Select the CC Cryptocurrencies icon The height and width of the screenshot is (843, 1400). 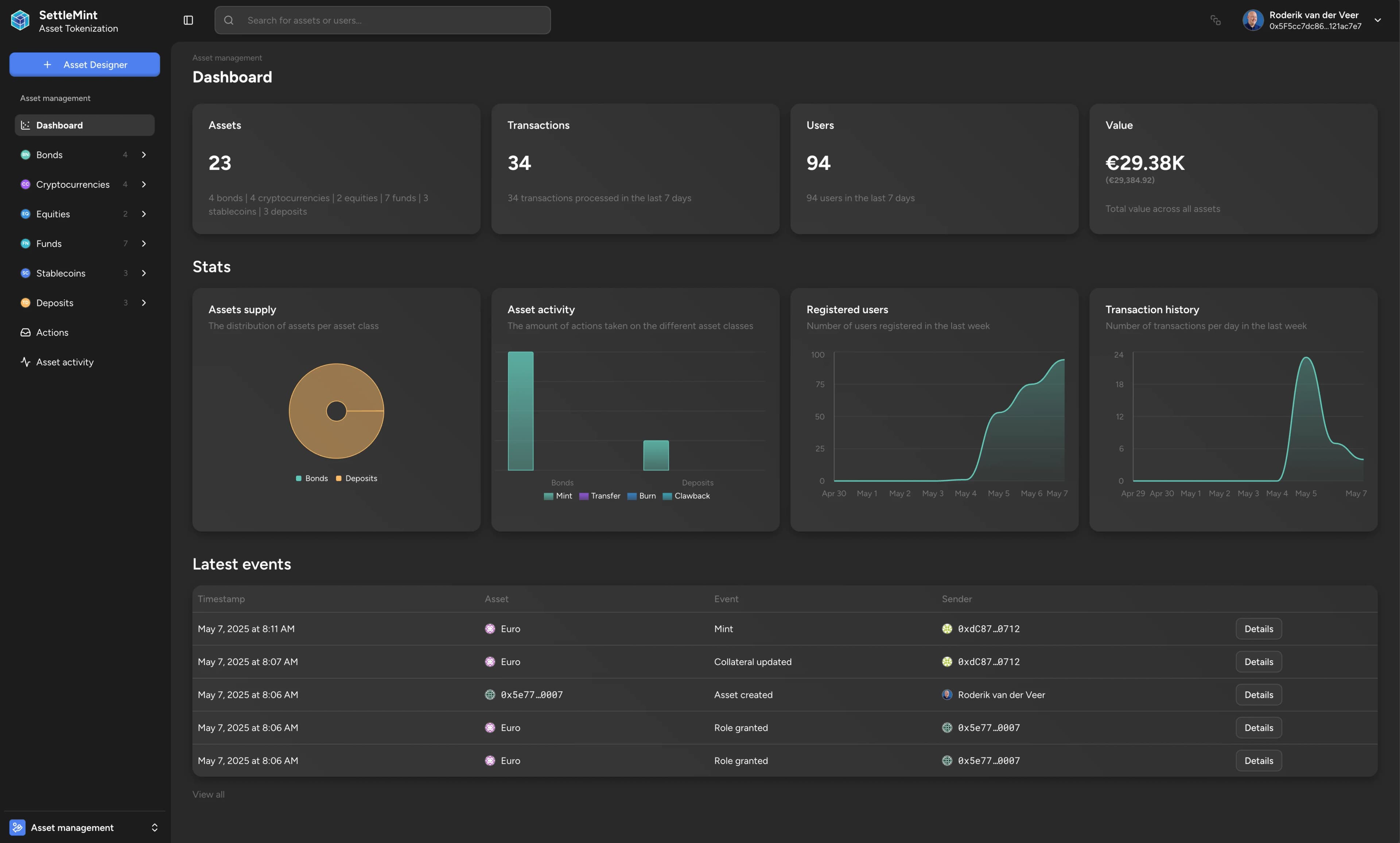click(26, 184)
